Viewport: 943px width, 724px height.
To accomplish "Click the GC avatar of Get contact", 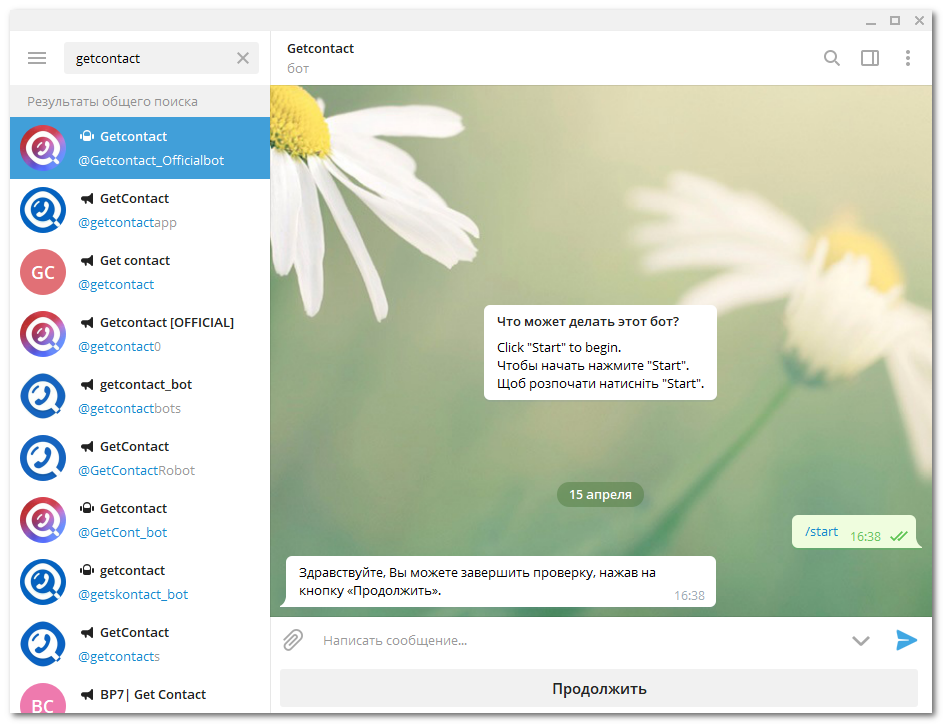I will pos(43,272).
